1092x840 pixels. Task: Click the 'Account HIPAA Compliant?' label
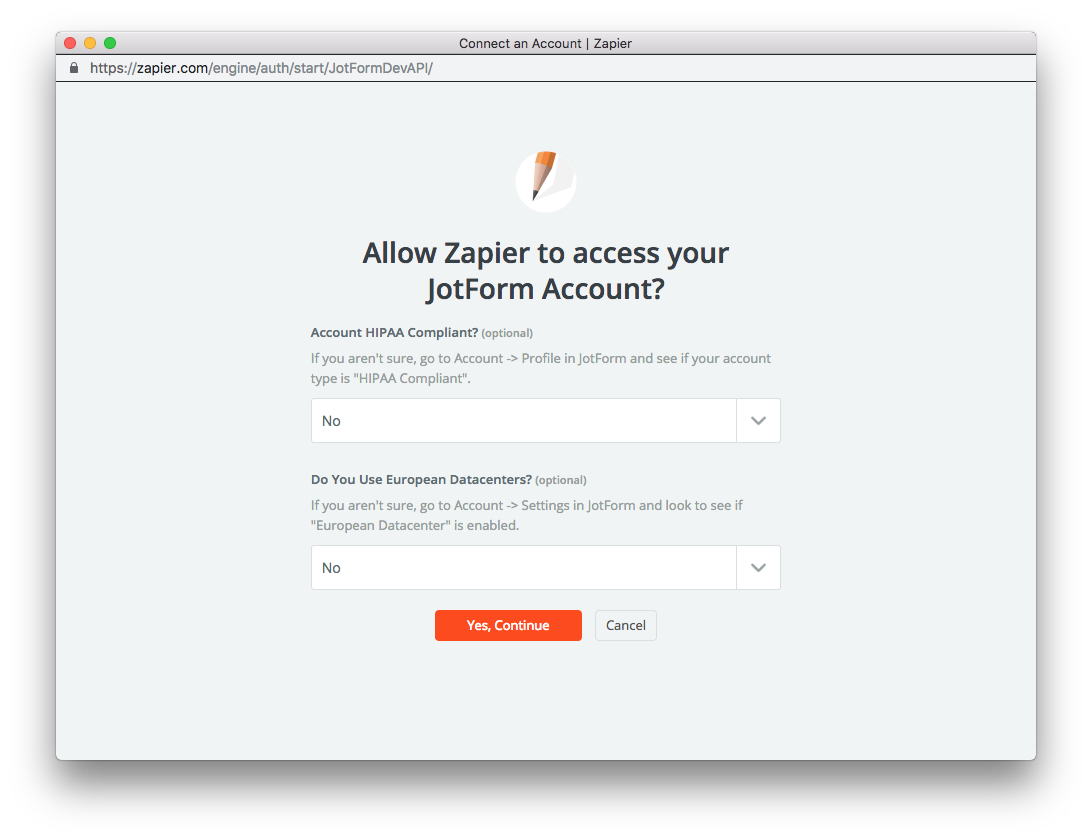(x=394, y=332)
